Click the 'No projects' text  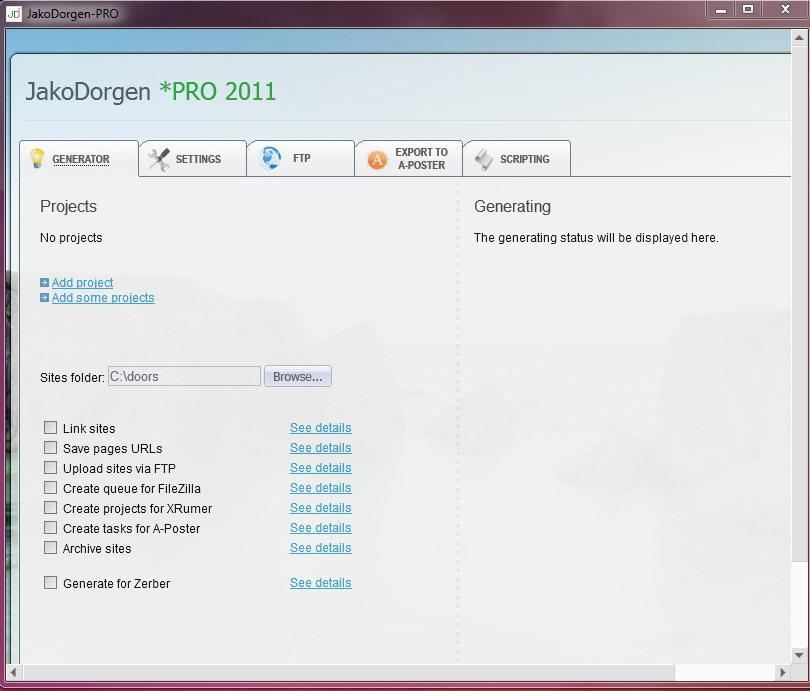pyautogui.click(x=71, y=238)
